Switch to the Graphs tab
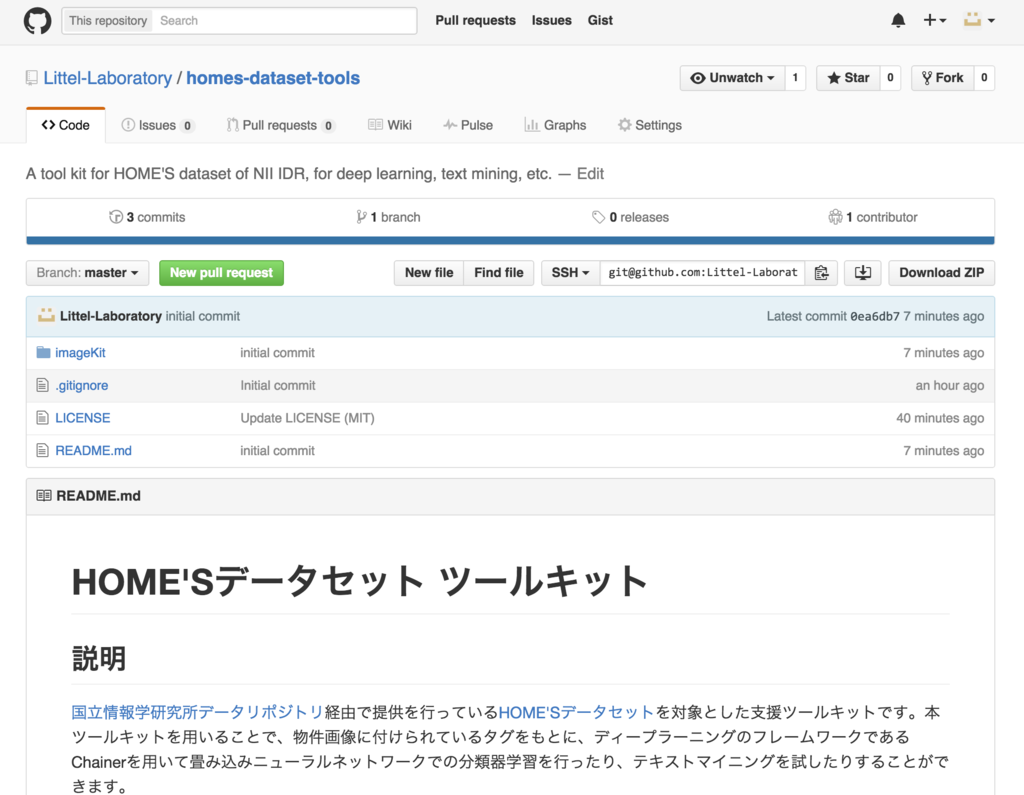1024x795 pixels. [556, 125]
